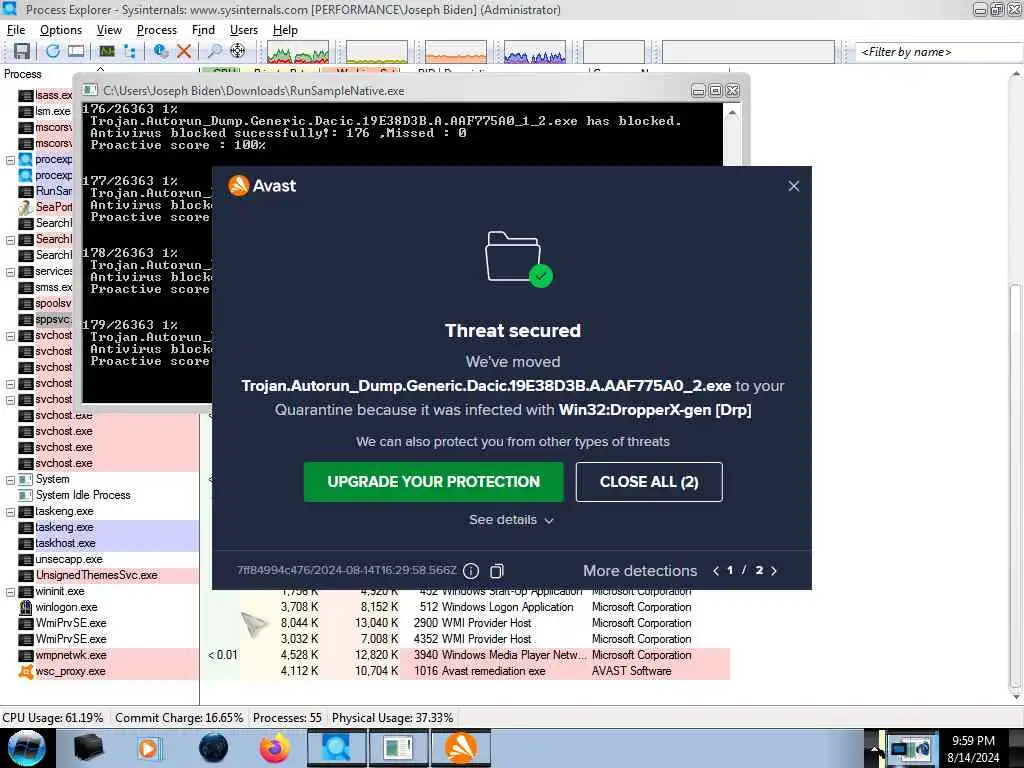Collapse the System process tree node
Viewport: 1024px width, 768px height.
point(10,479)
